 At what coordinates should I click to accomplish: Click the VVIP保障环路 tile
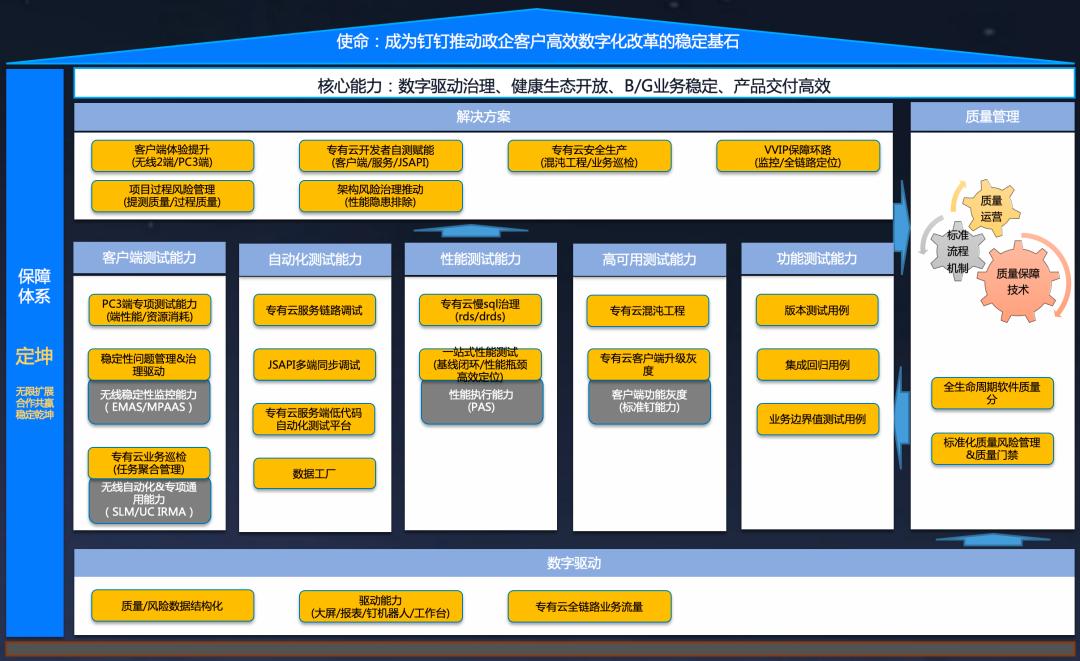799,156
